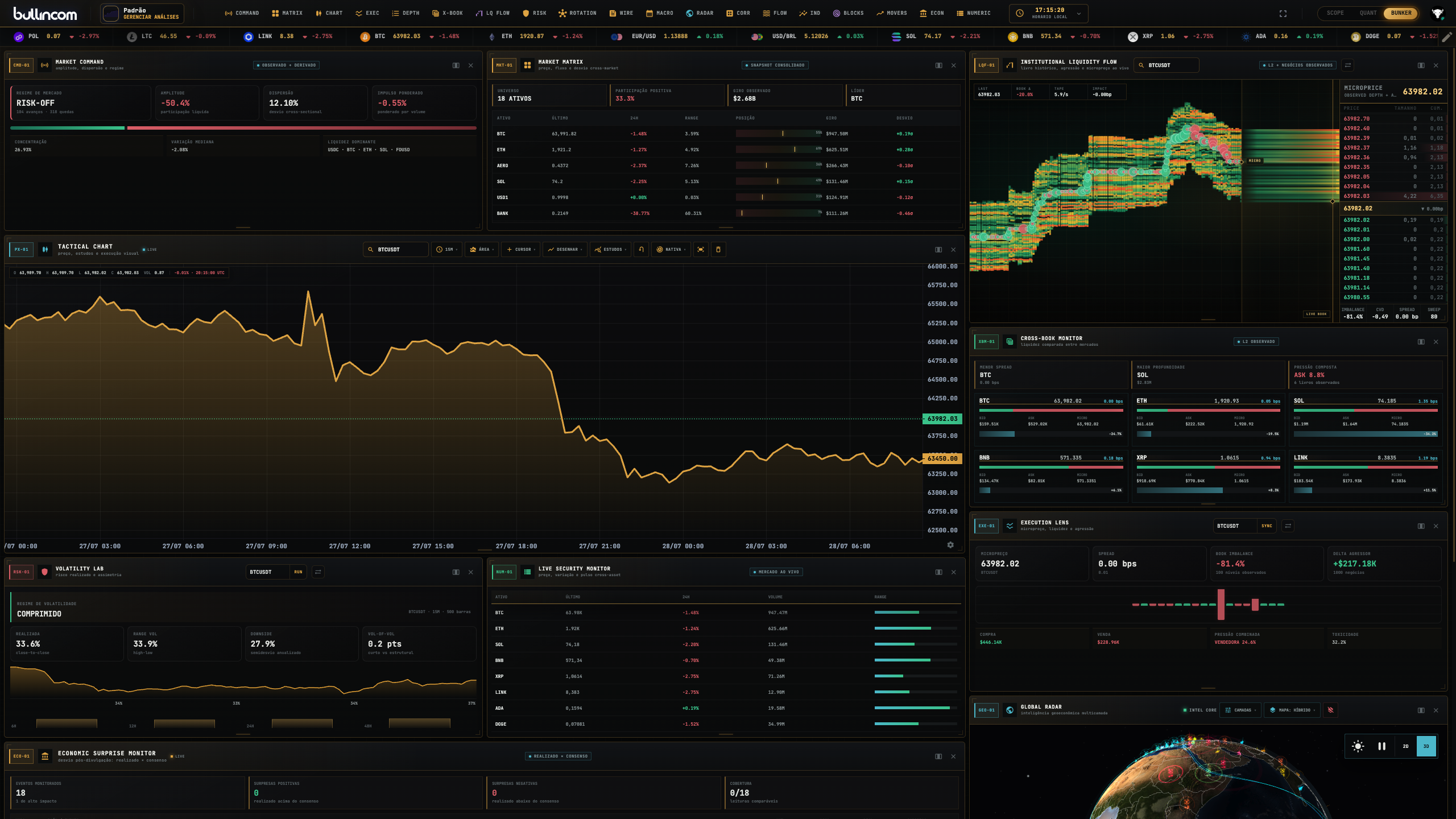Click the BTC coin icon in ticker

365,37
